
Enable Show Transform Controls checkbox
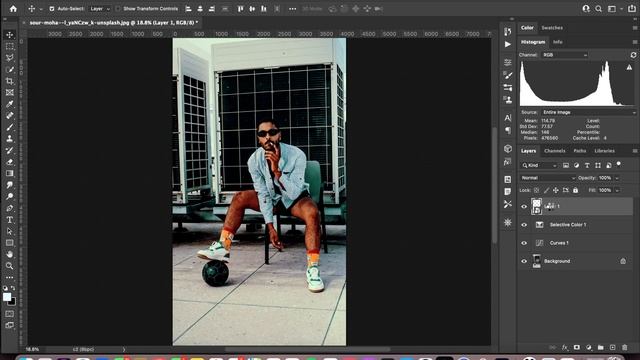[118, 9]
